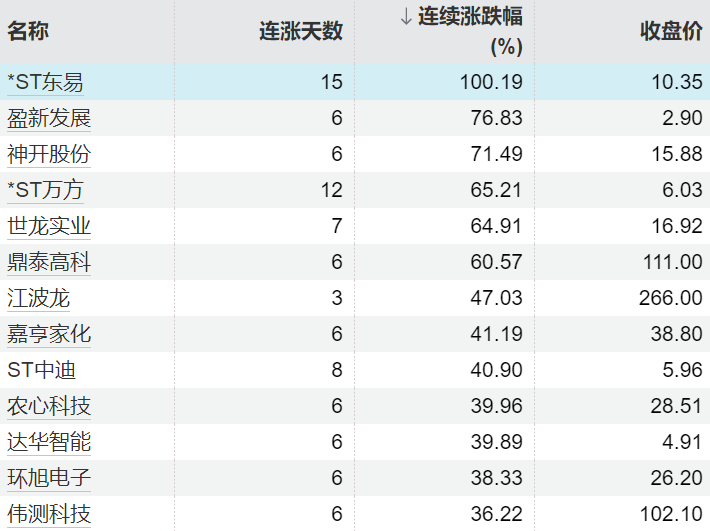The height and width of the screenshot is (531, 710).
Task: Select the 神开股份 stock name
Action: point(49,154)
